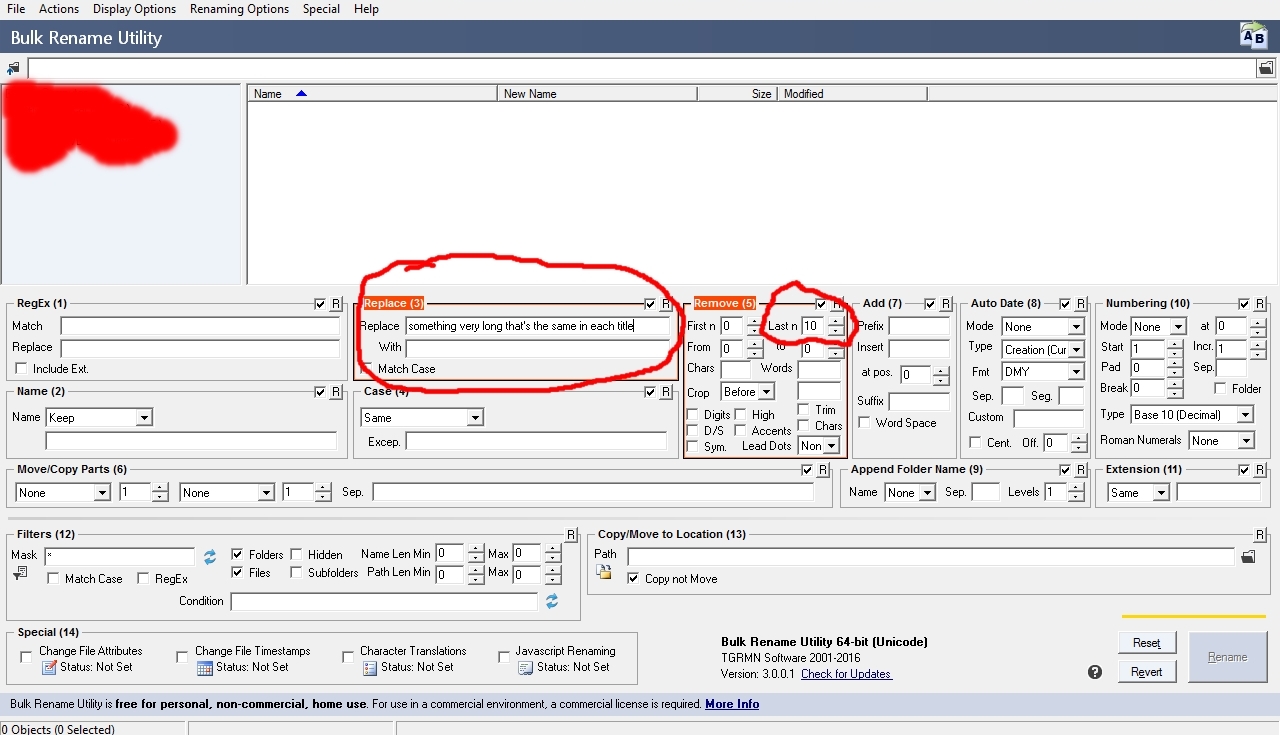
Task: Open Display Options menu
Action: (x=134, y=9)
